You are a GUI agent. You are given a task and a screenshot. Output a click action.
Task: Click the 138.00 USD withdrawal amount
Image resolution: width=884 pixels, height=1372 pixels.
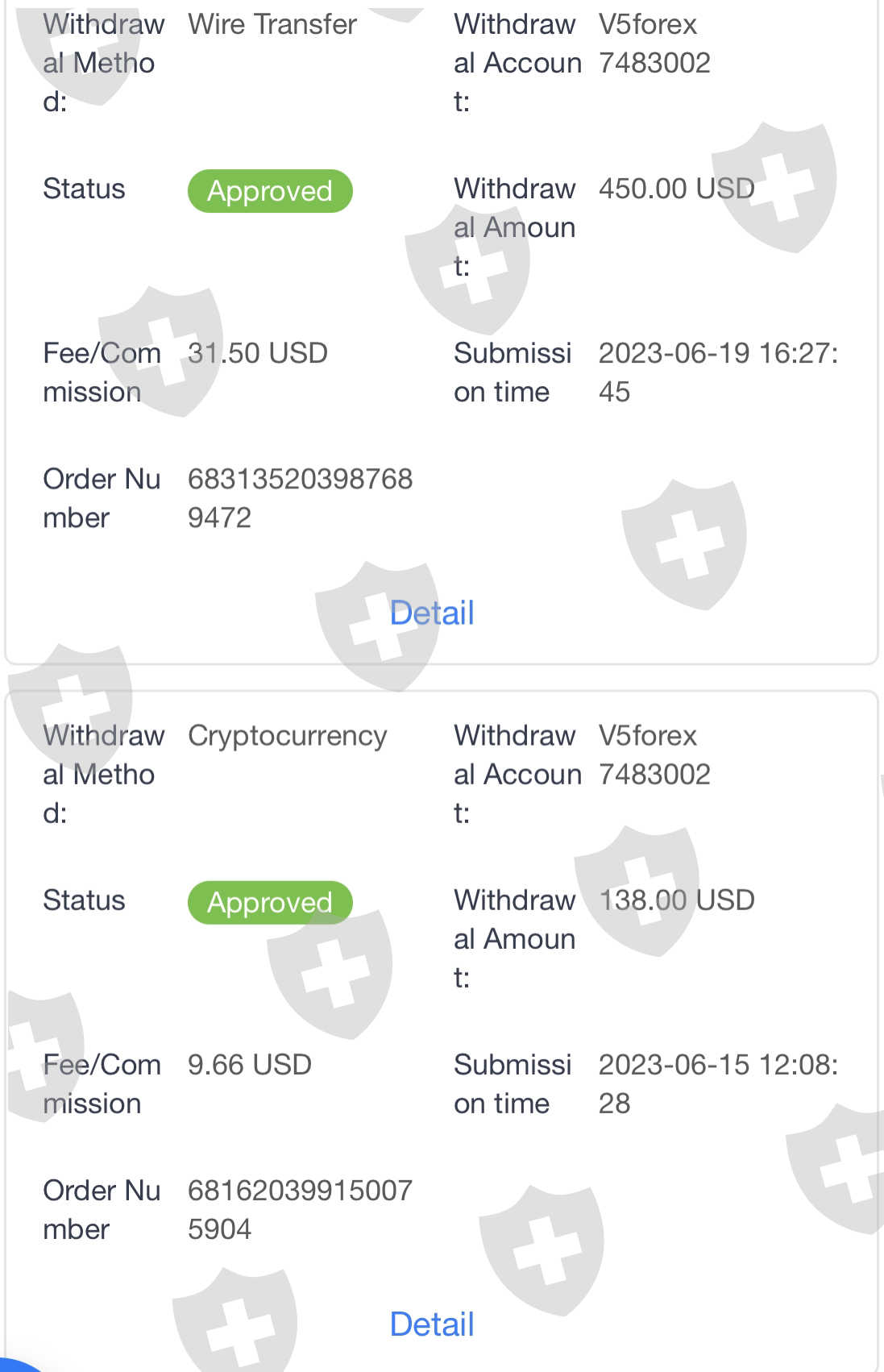[676, 900]
